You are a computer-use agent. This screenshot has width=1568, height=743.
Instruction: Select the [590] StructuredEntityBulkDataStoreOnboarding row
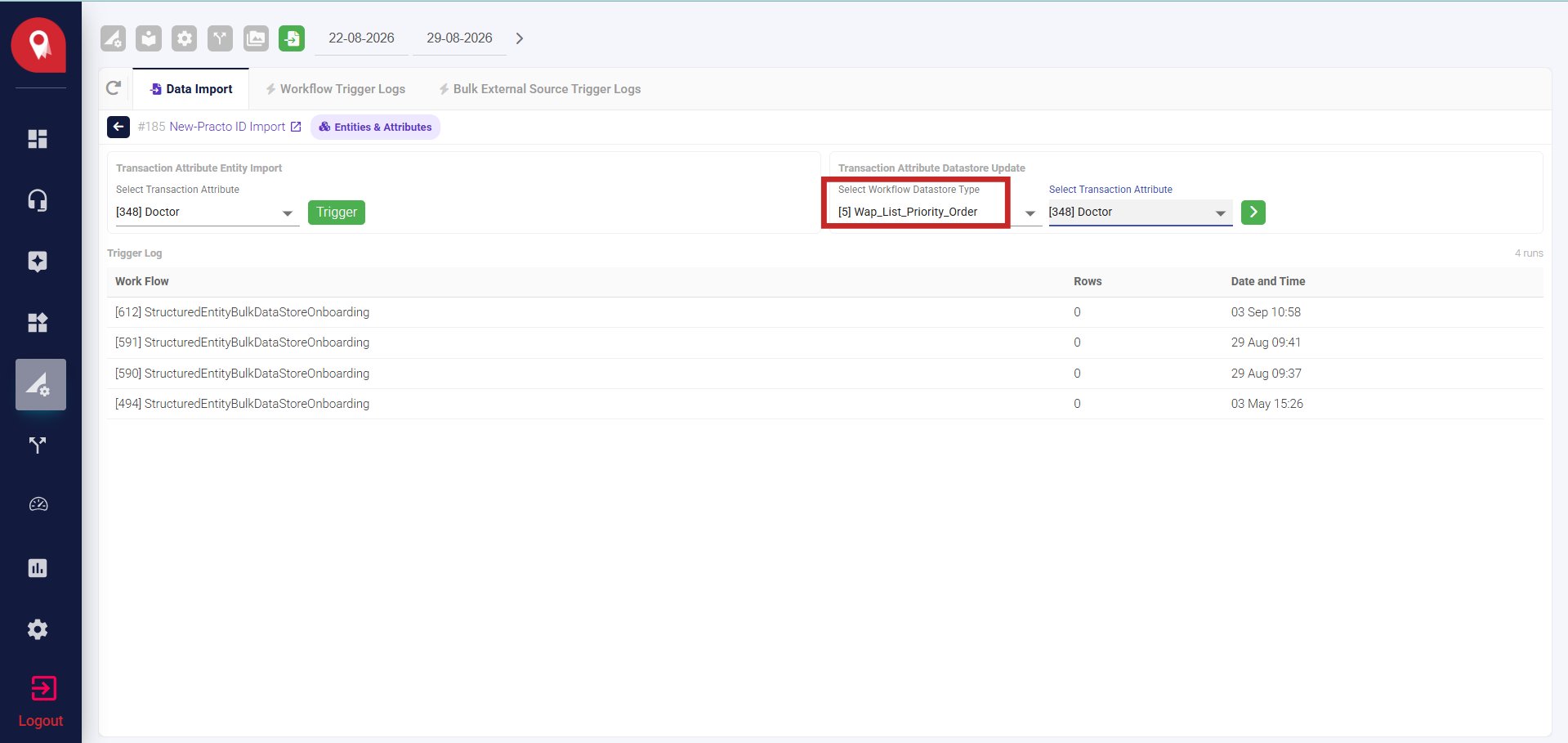tap(825, 374)
